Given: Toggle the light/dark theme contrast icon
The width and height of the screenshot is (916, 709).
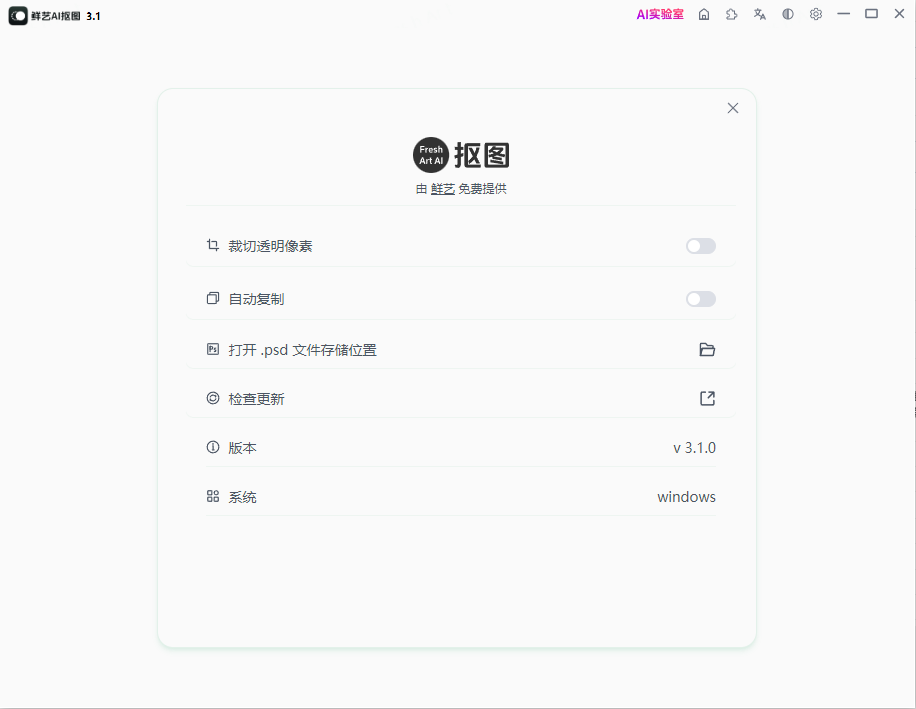Looking at the screenshot, I should pos(788,13).
